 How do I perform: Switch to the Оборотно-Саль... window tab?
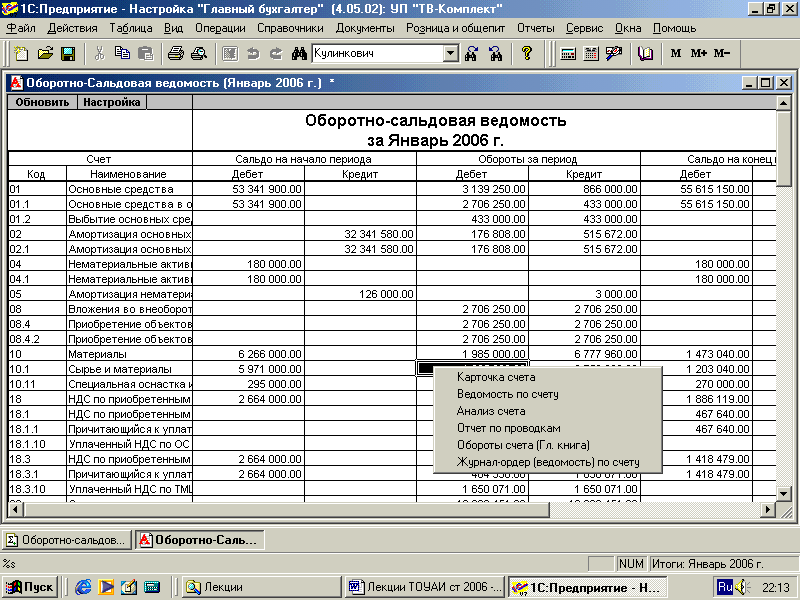[200, 540]
